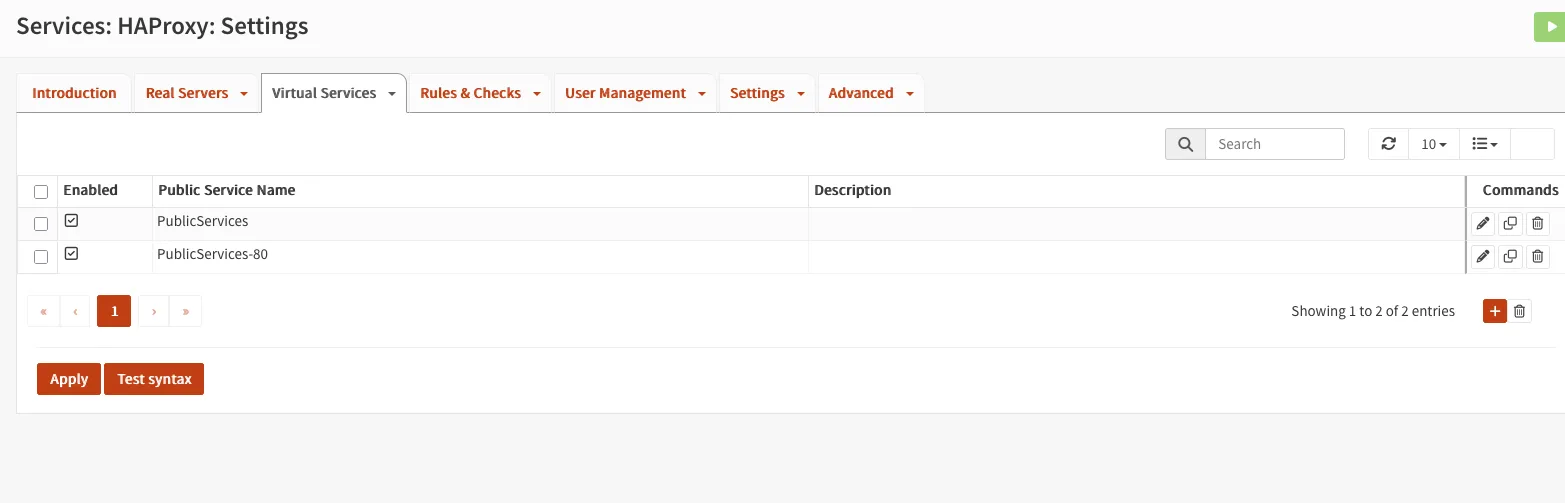
Task: Open the Rules & Checks tab
Action: tap(471, 93)
